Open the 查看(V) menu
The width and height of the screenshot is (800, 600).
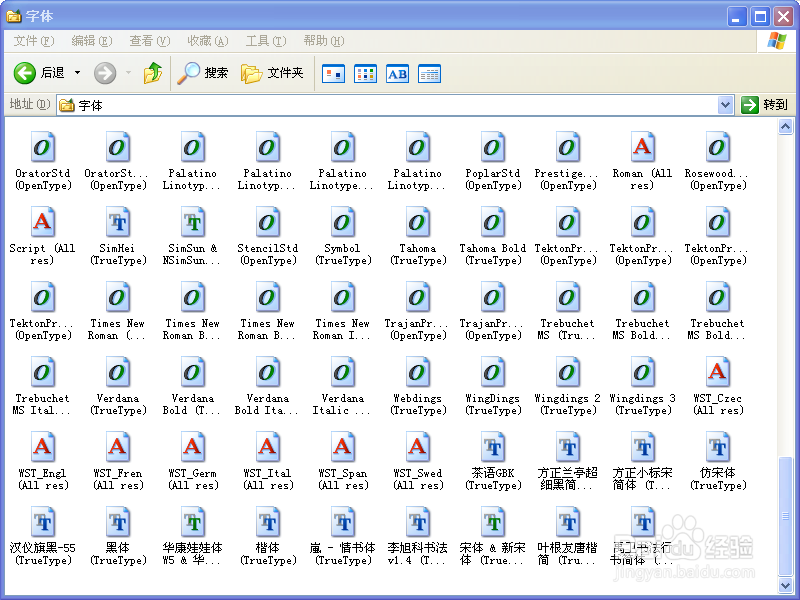(x=149, y=41)
